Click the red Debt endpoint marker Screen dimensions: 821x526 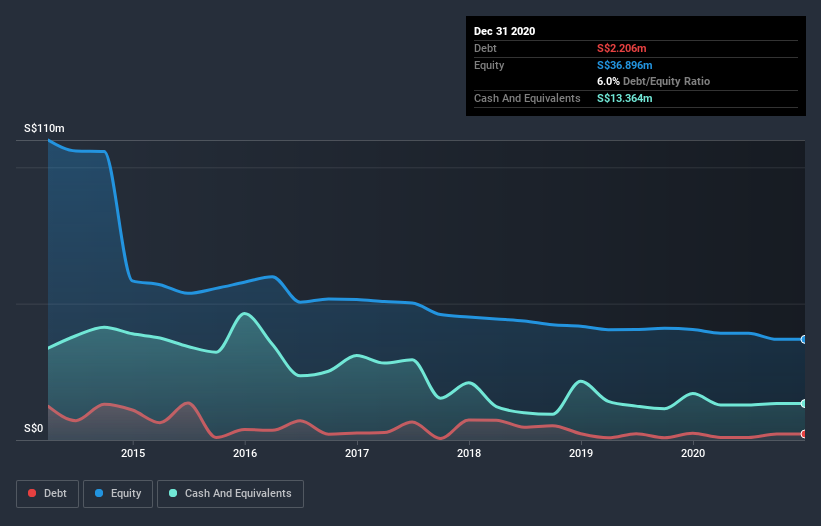point(804,434)
